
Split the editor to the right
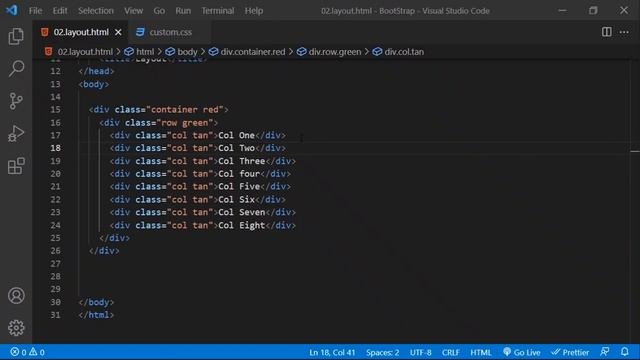click(x=607, y=32)
